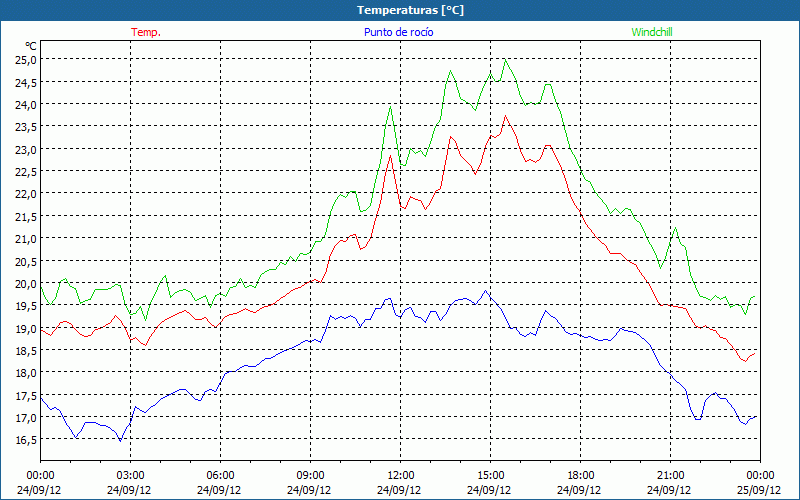The height and width of the screenshot is (500, 800).
Task: Click the 18,0 y-axis label
Action: [x=26, y=373]
